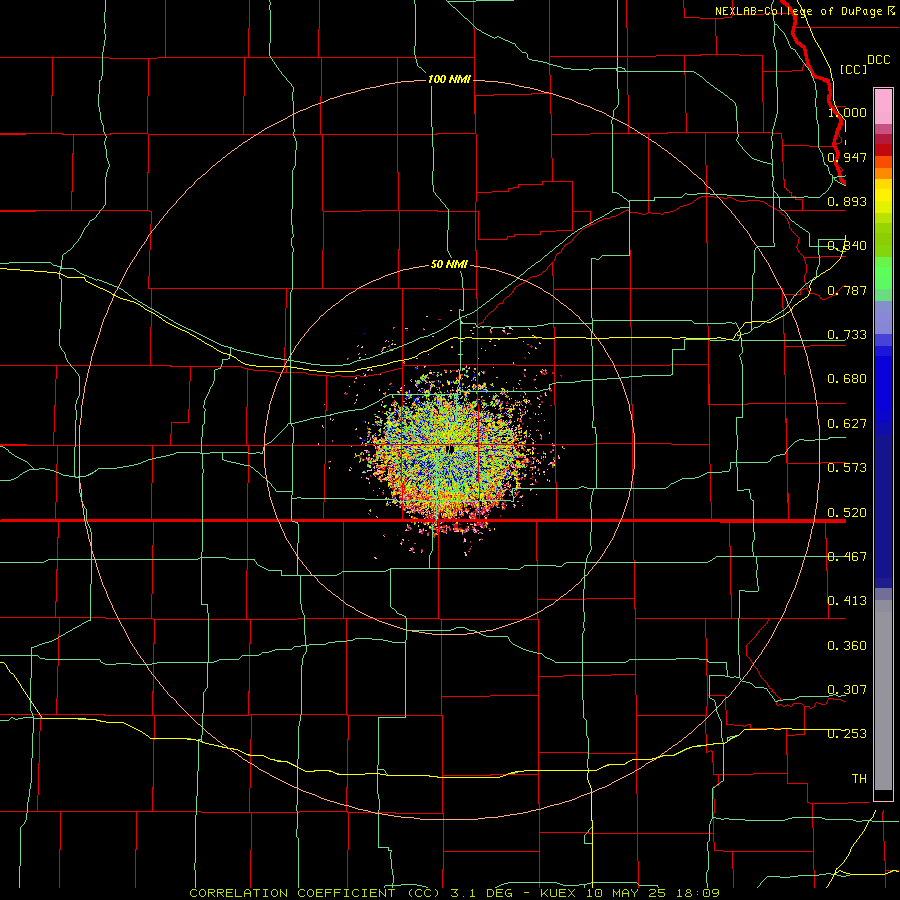Click the 0.573 legend value

point(847,468)
